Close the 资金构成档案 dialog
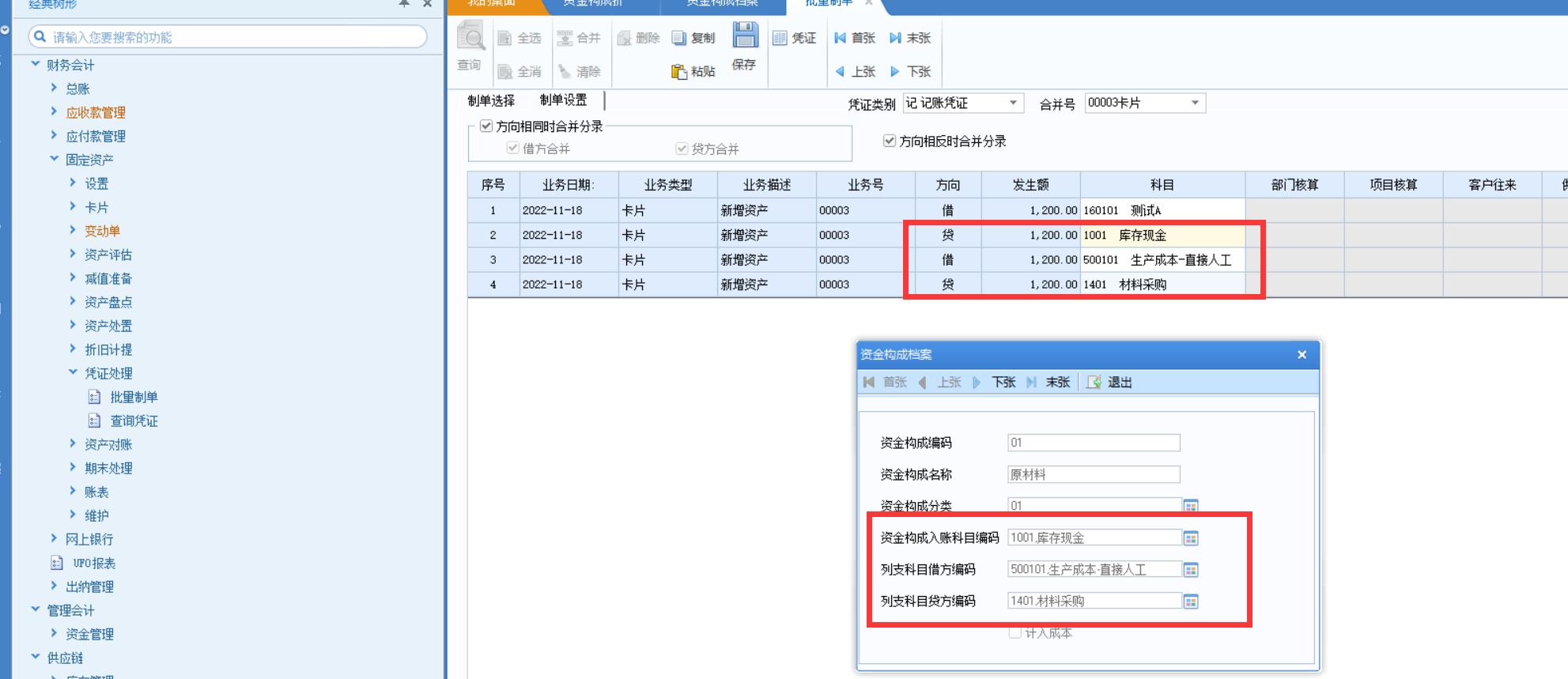 [1302, 355]
